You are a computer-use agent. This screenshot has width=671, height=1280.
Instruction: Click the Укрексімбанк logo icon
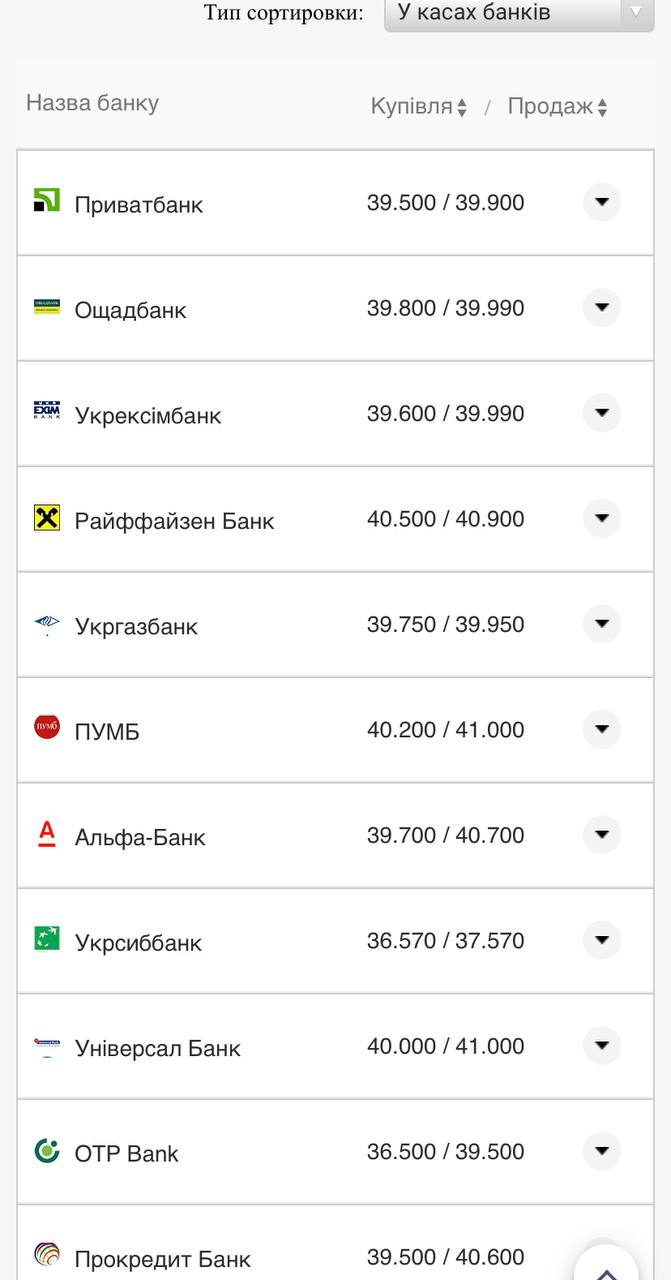point(47,411)
